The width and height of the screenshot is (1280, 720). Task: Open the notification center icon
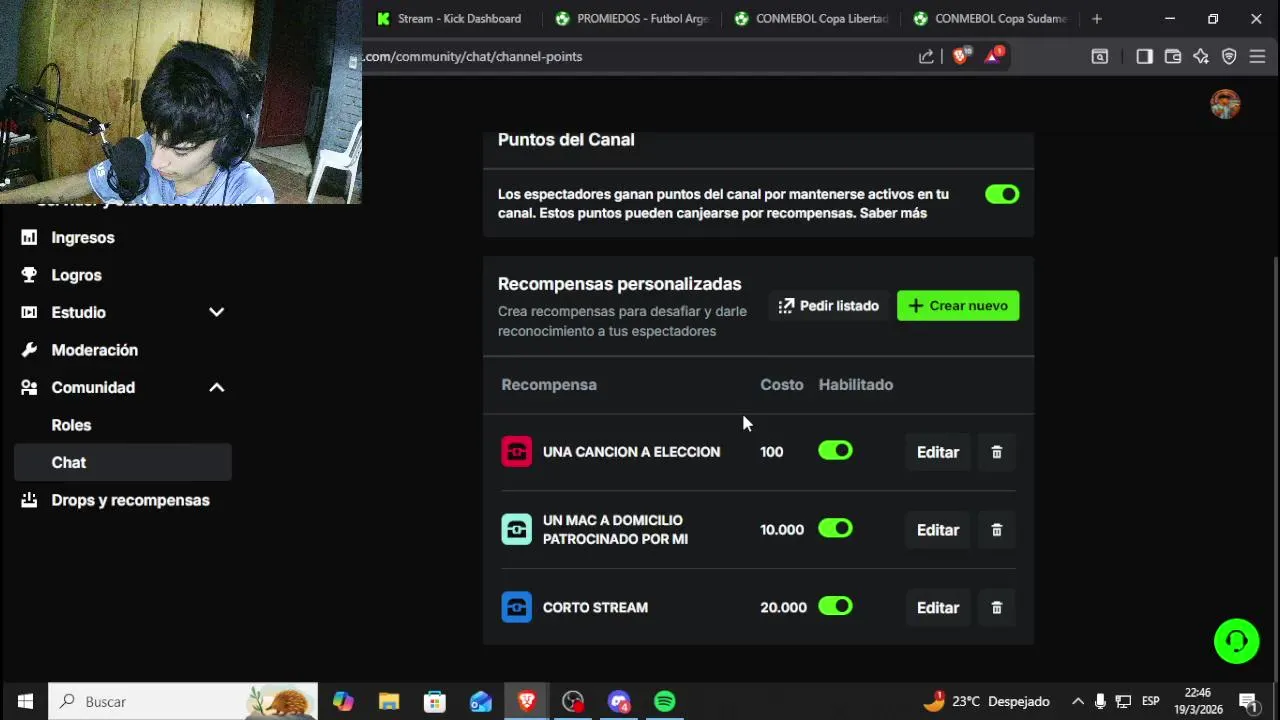(1248, 702)
